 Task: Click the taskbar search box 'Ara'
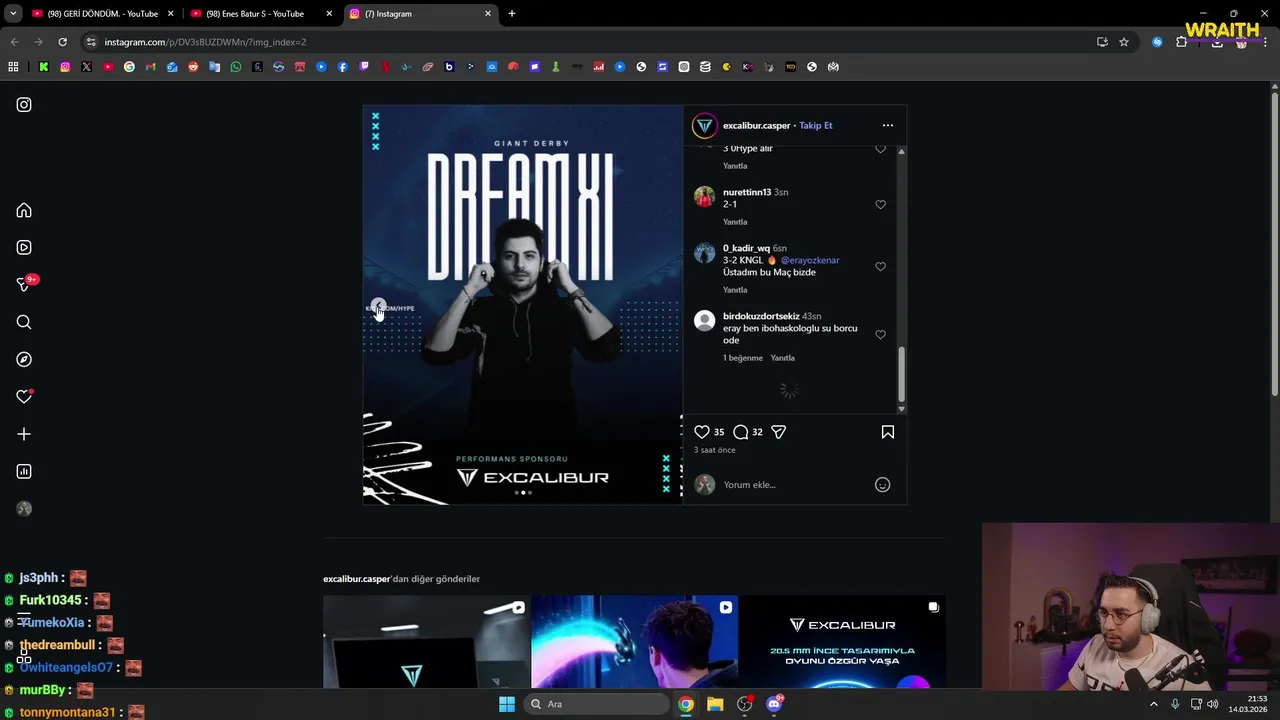(598, 704)
